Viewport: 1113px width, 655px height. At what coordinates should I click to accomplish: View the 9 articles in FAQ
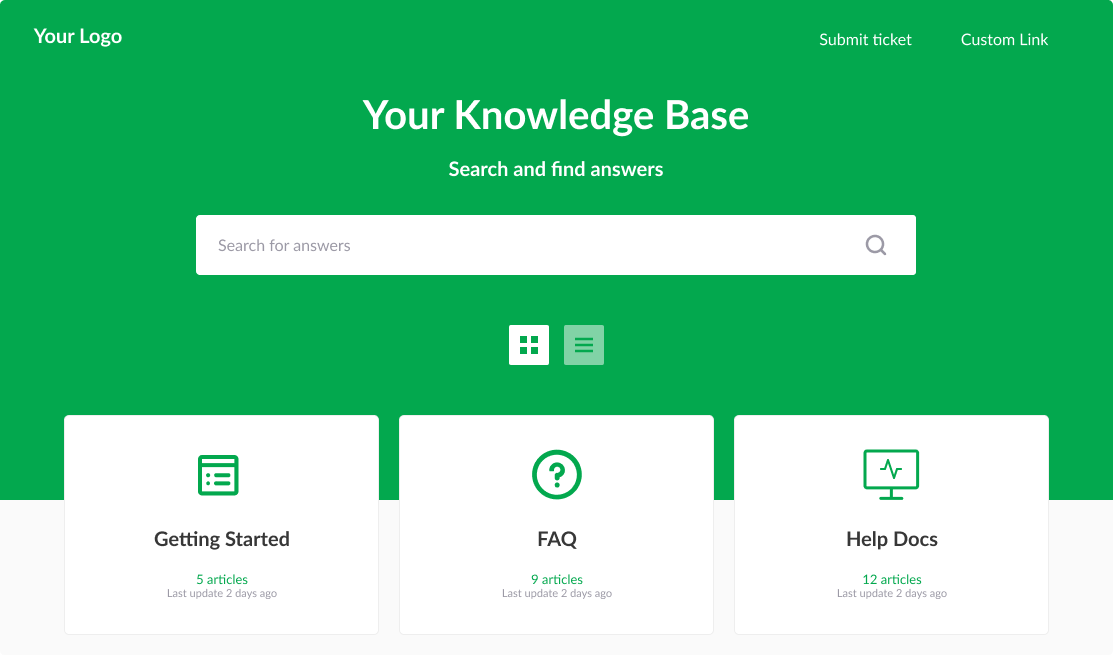pos(556,579)
